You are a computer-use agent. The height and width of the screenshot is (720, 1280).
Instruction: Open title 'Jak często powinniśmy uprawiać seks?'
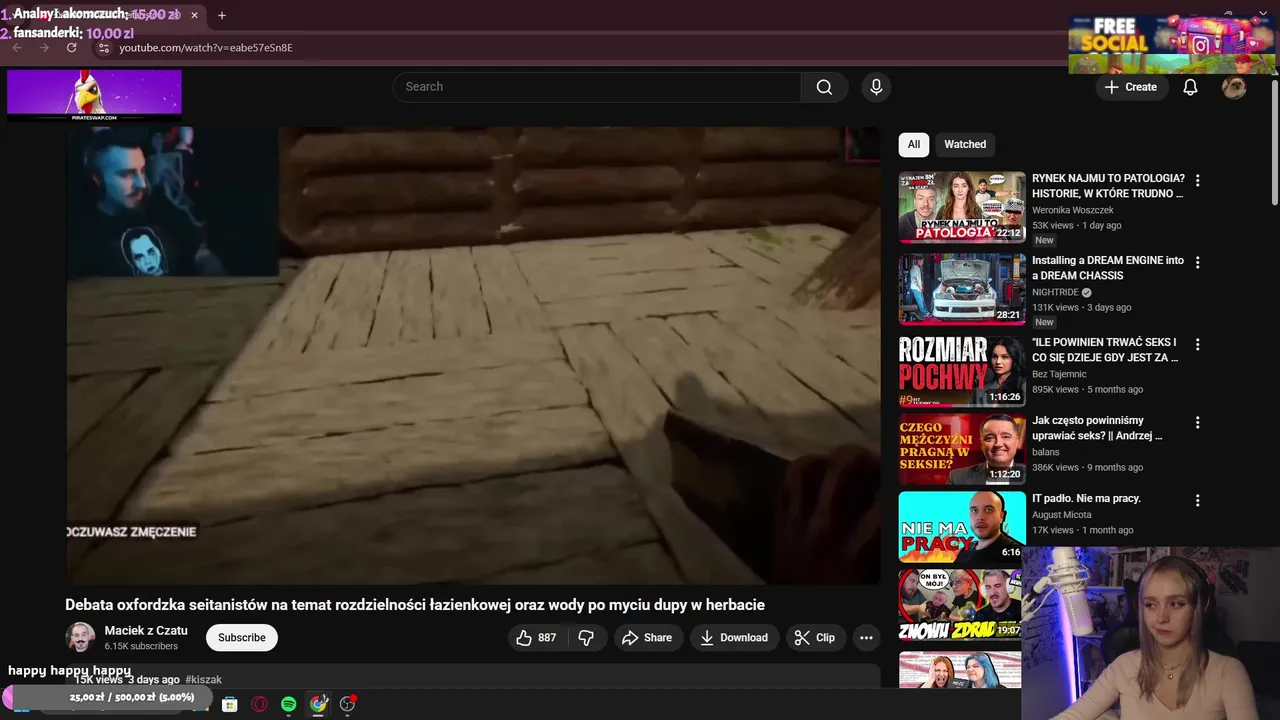1097,428
